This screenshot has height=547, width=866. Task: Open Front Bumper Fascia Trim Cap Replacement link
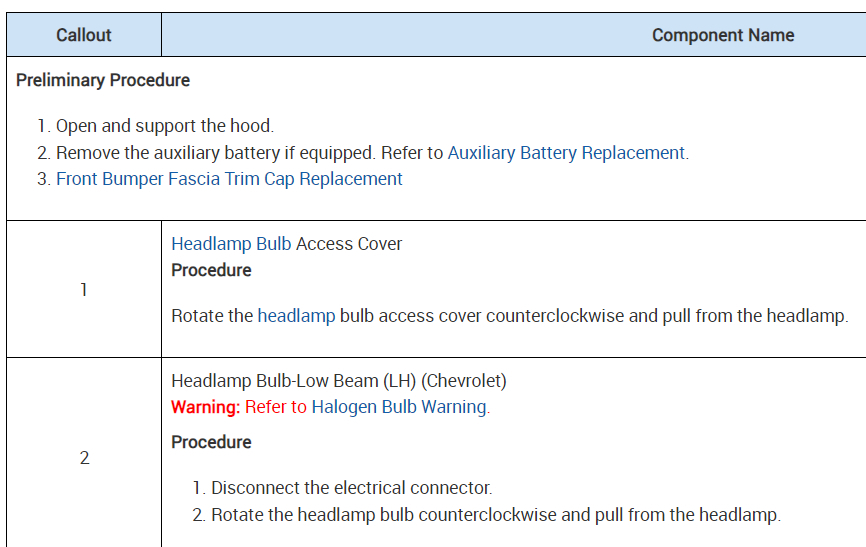(229, 179)
